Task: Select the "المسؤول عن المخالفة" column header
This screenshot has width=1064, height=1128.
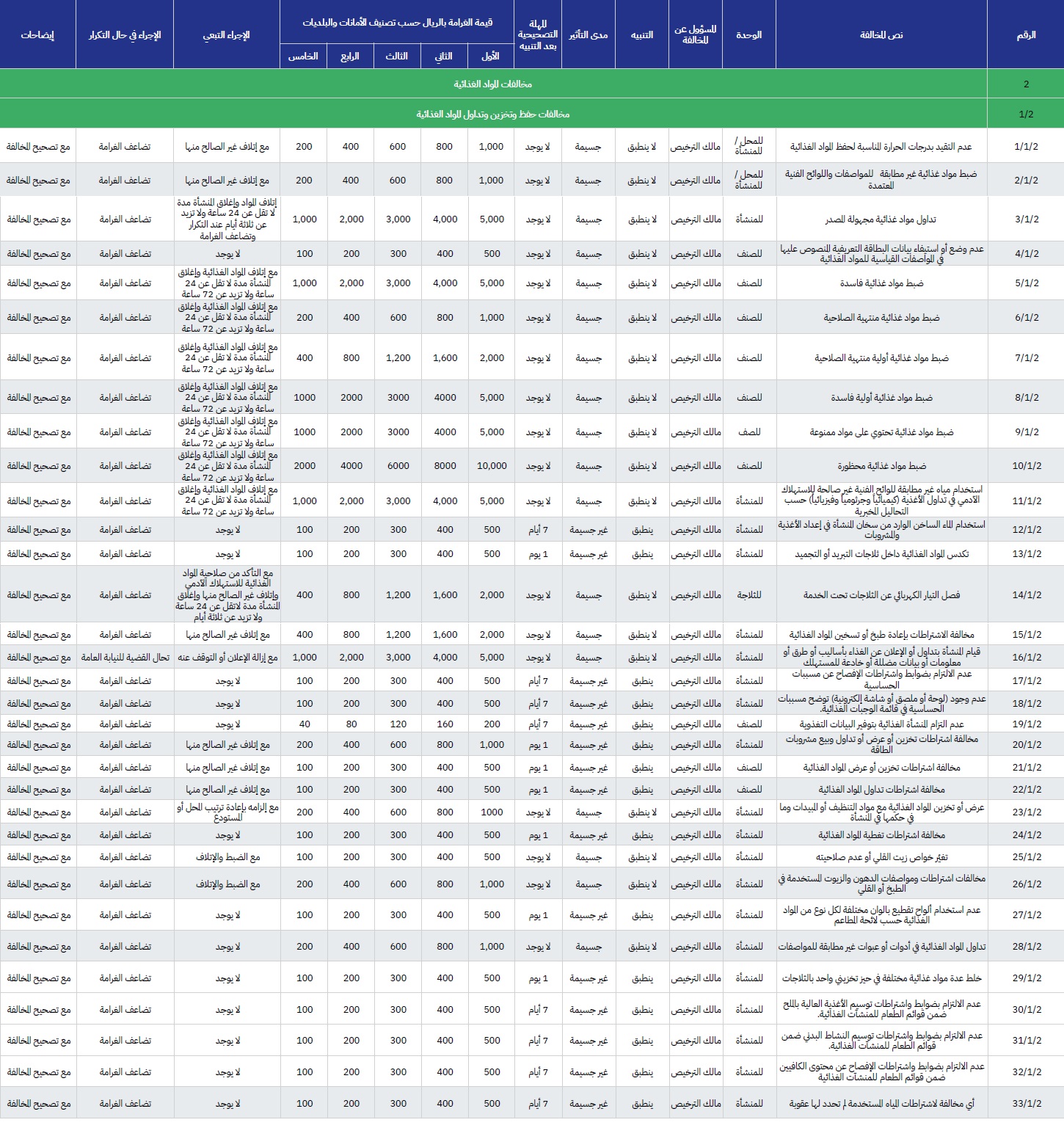Action: point(695,34)
